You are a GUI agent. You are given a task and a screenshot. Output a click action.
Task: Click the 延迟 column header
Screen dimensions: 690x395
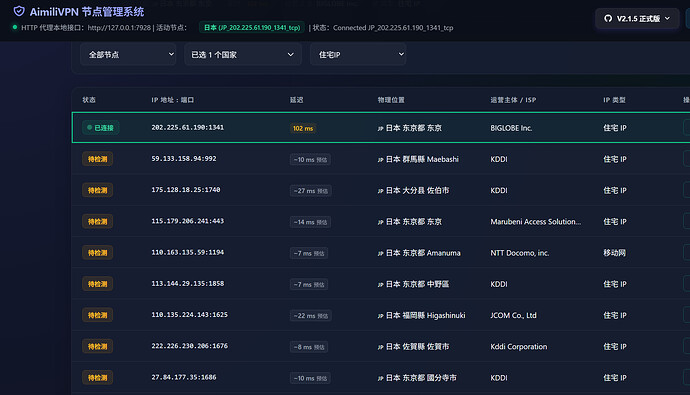coord(296,100)
